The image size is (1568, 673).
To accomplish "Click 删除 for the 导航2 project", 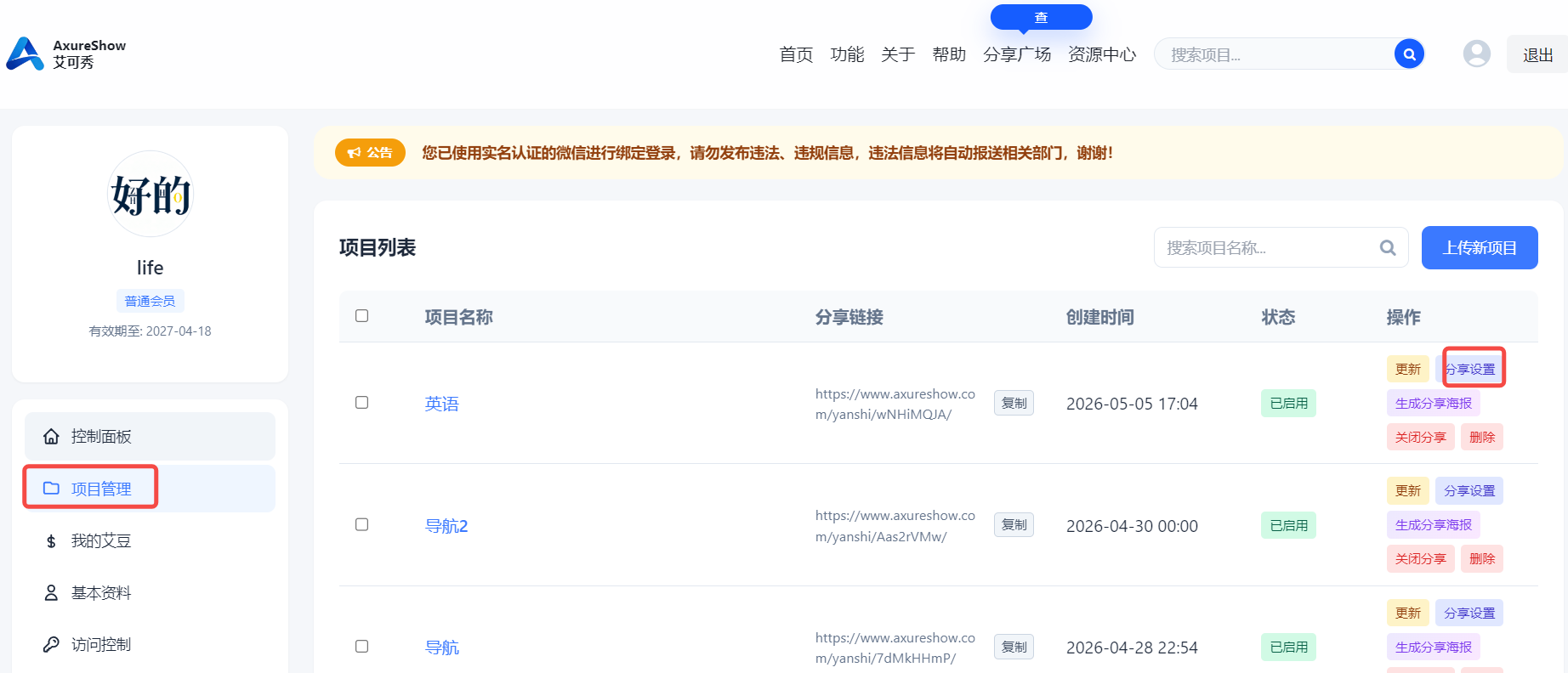I will [1482, 558].
